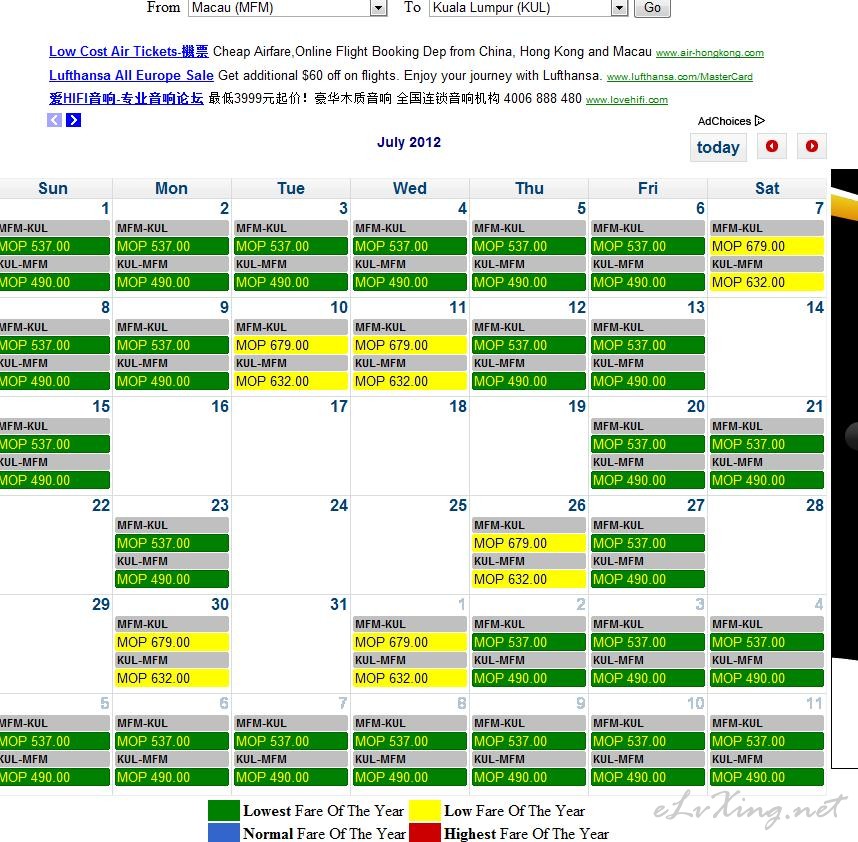Select KUL-MFM MOP 490.00 fare on August 3
Screen dimensions: 858x842
(x=648, y=678)
